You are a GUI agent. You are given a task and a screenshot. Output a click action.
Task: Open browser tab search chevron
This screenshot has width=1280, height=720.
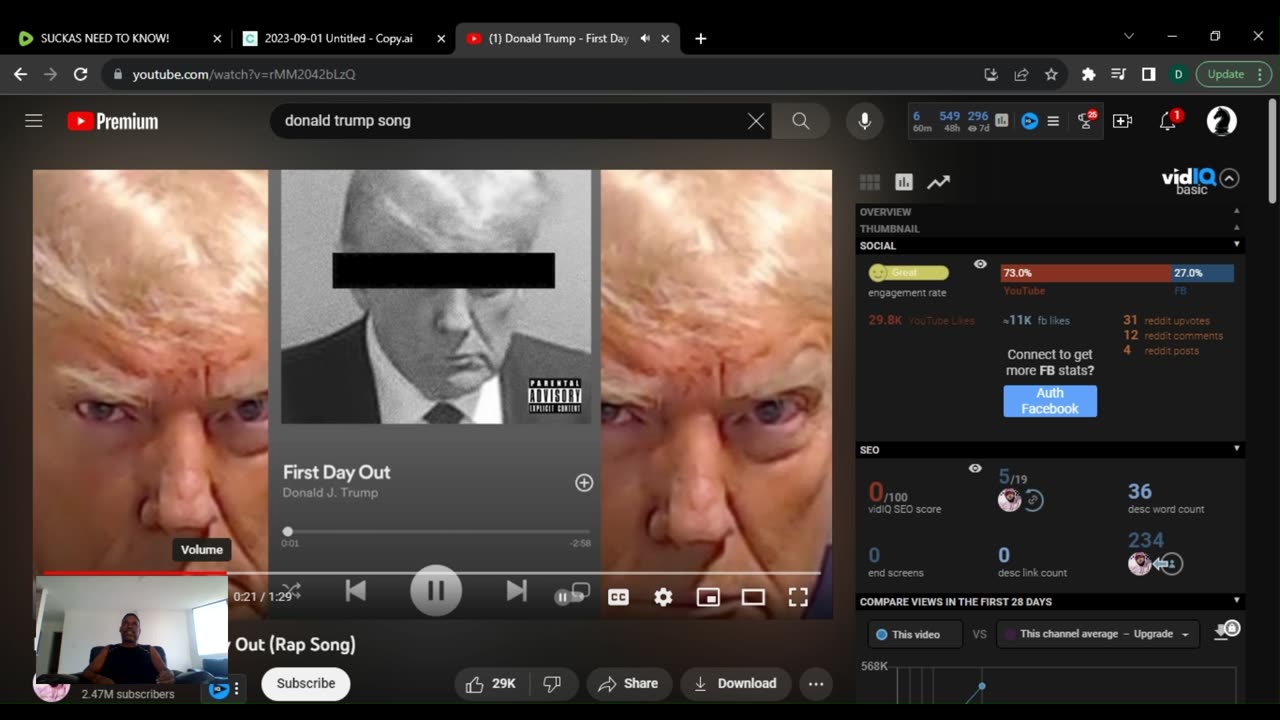(x=1129, y=36)
